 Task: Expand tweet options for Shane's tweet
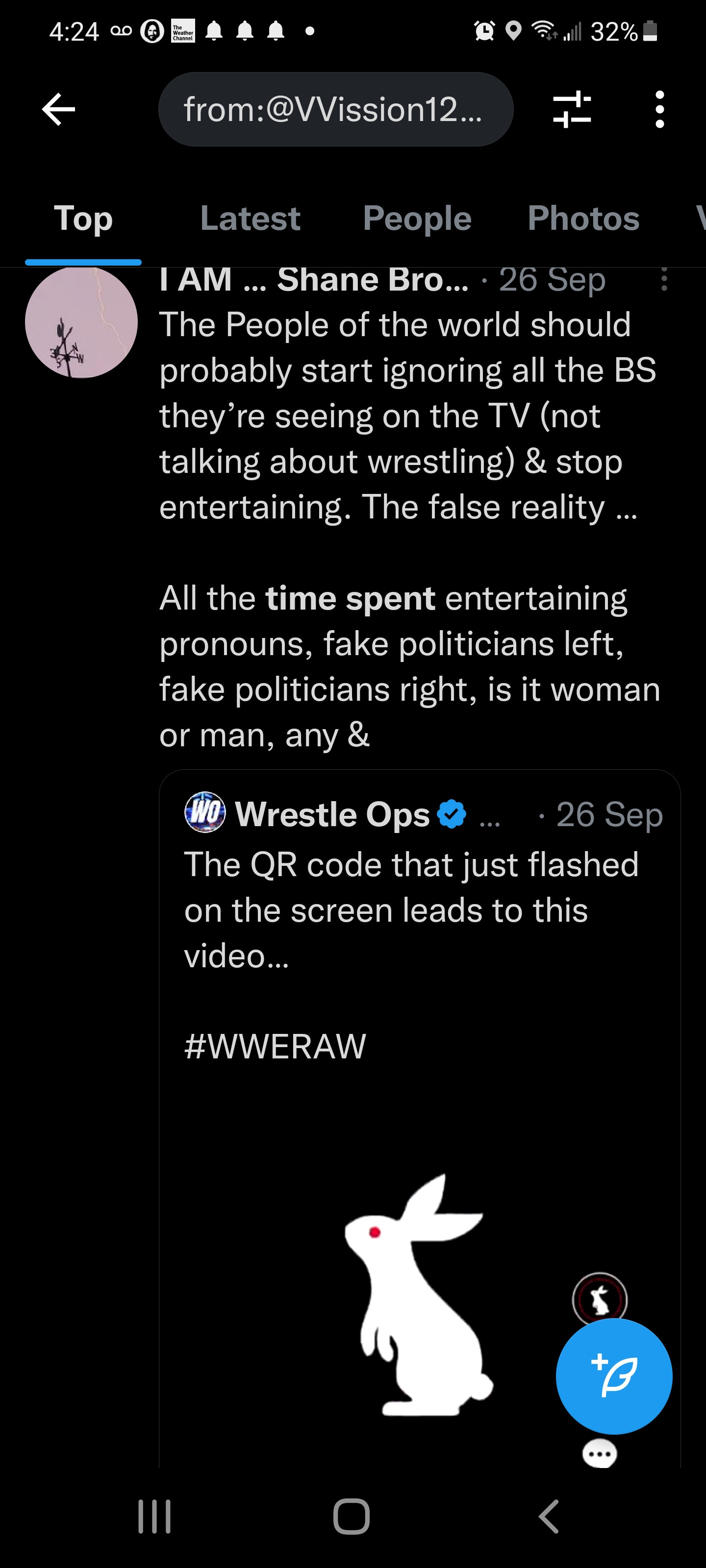(664, 280)
